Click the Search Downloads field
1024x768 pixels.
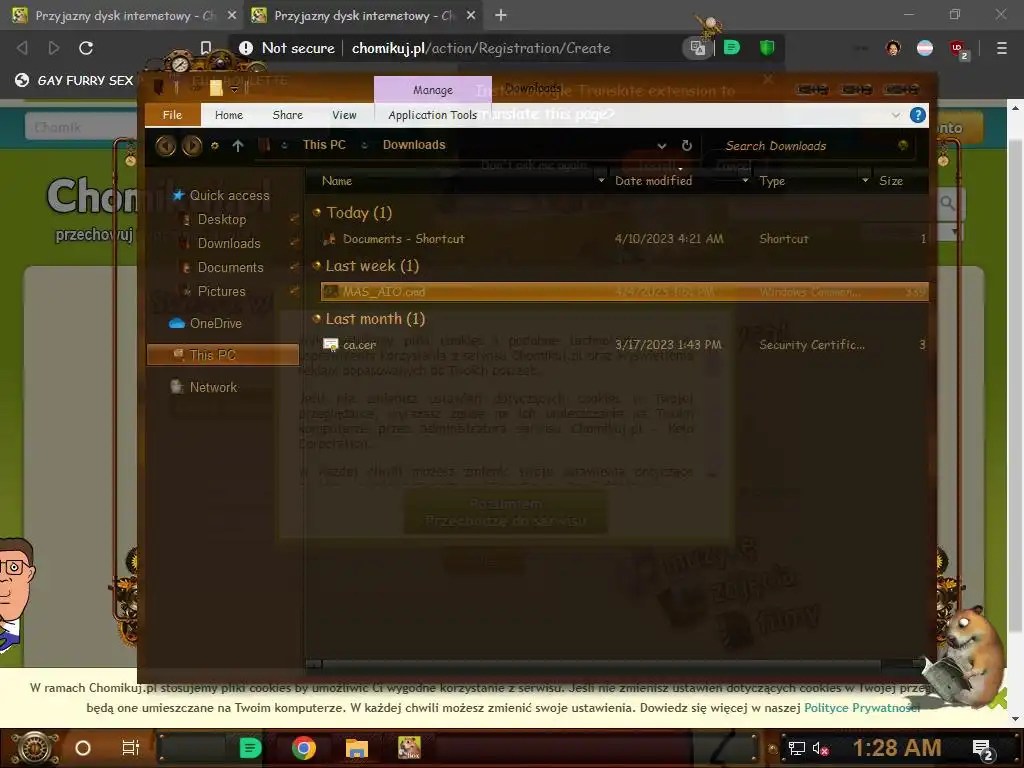810,146
